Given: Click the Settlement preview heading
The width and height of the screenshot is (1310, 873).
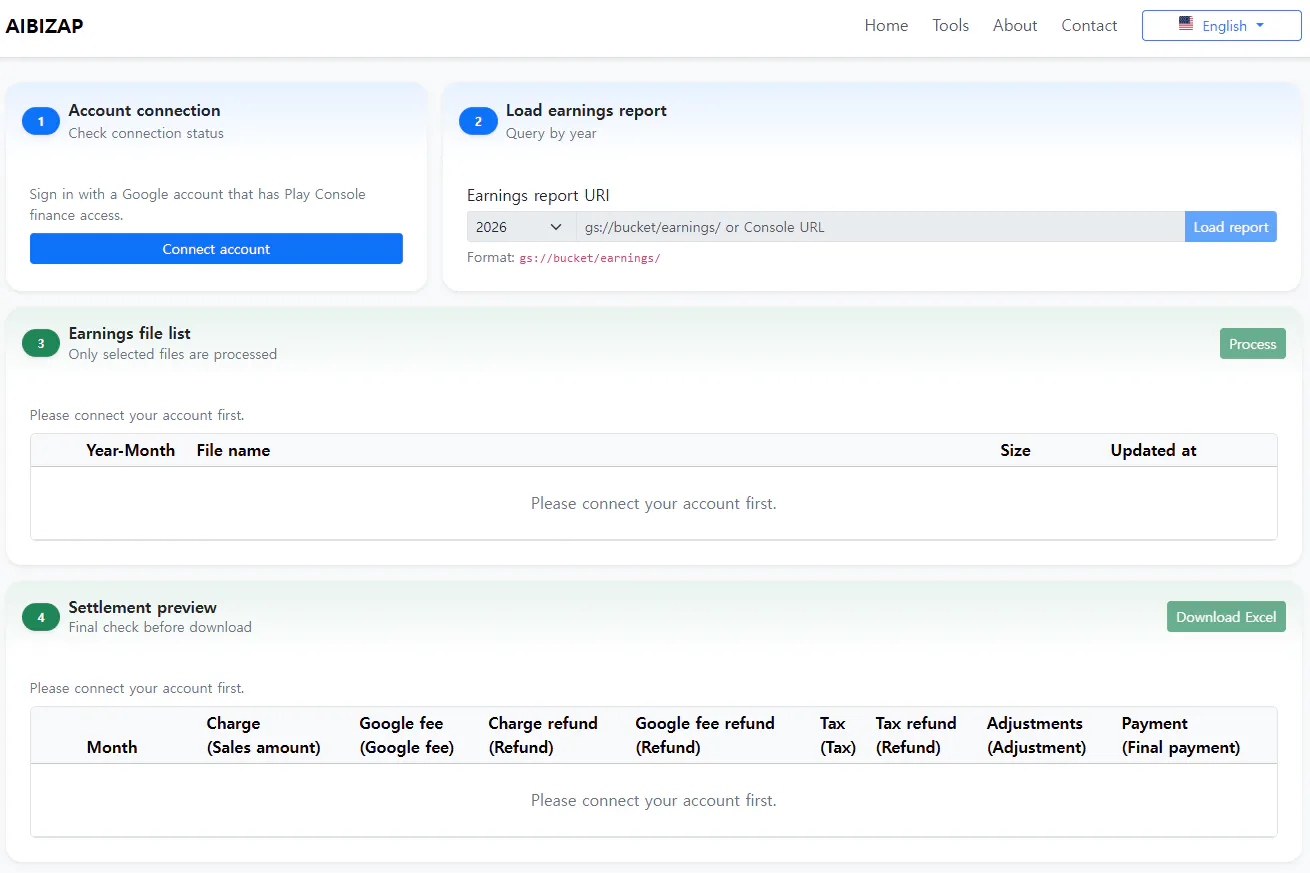Looking at the screenshot, I should coord(143,607).
